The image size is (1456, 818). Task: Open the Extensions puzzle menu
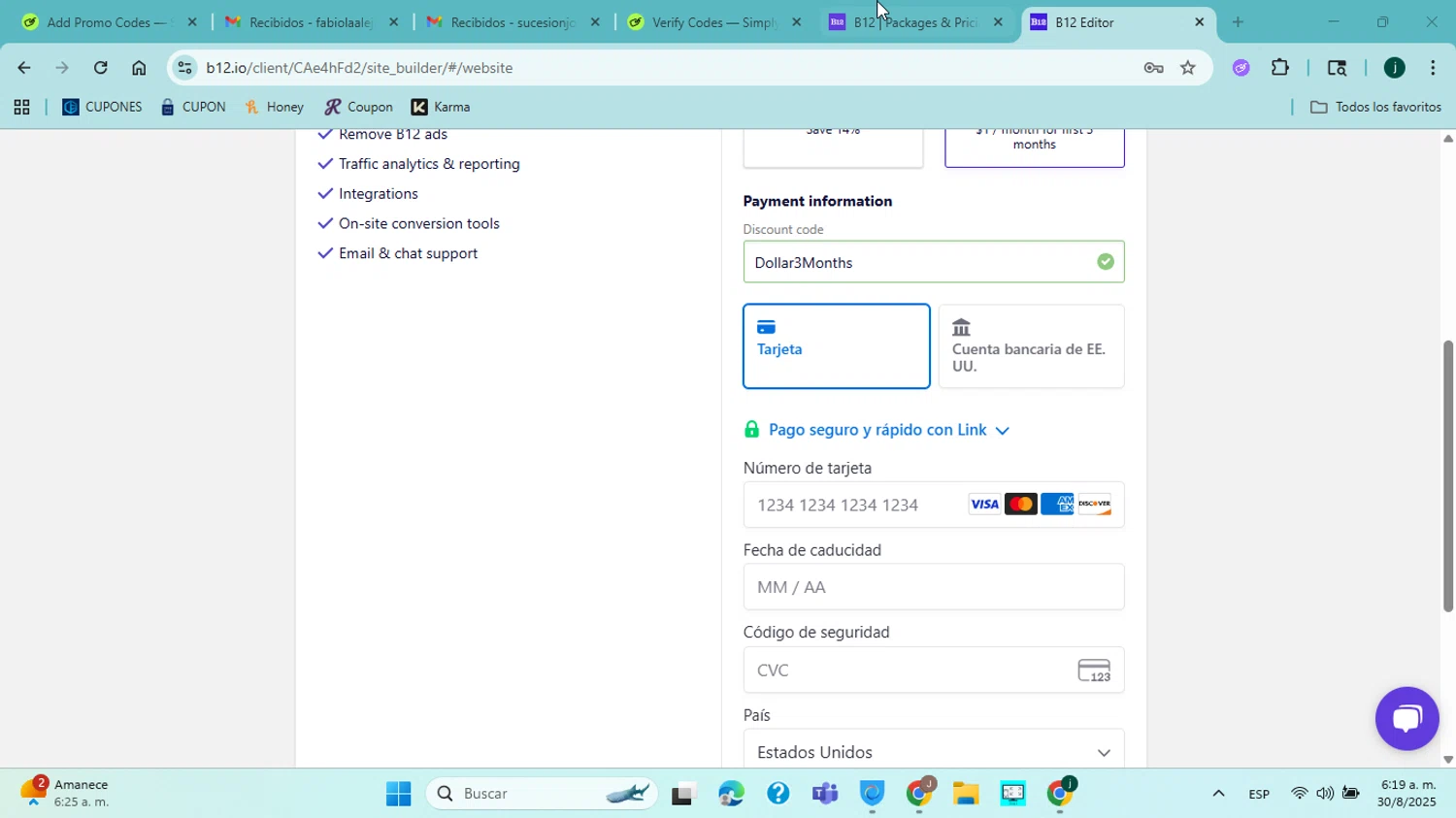[x=1280, y=67]
